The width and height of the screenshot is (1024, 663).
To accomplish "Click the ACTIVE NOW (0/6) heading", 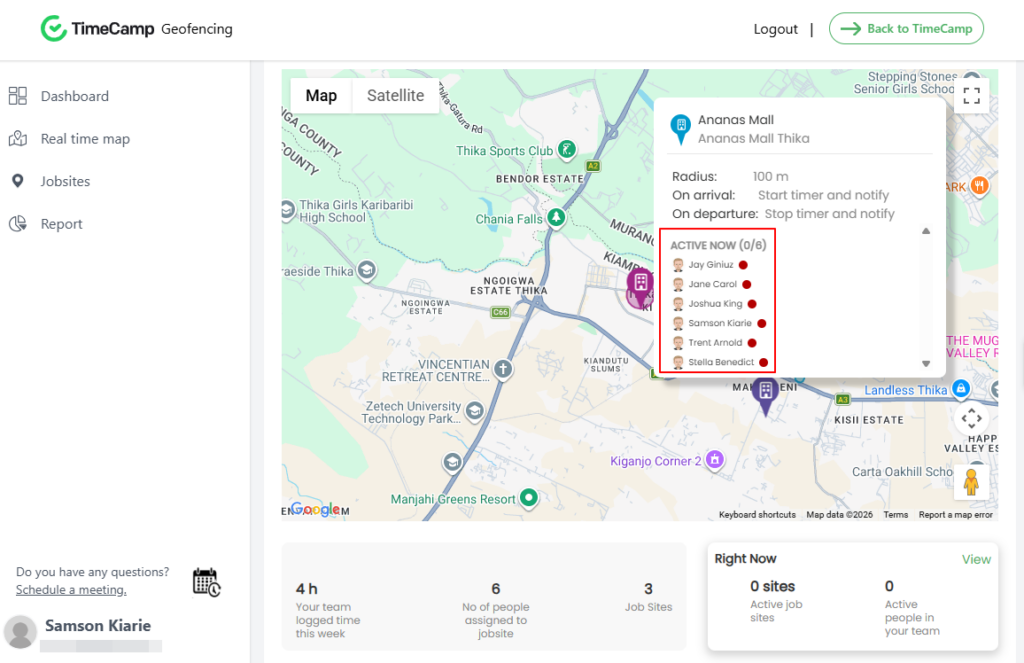I will tap(718, 245).
